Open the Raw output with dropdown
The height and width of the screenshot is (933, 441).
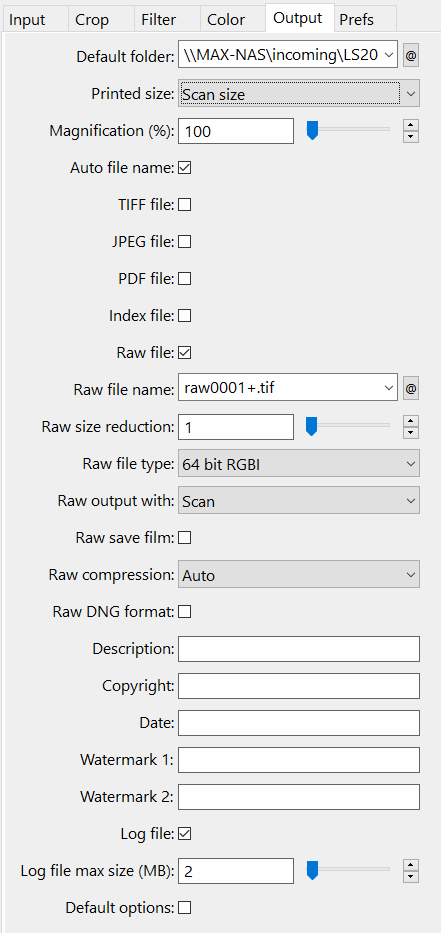tap(299, 500)
